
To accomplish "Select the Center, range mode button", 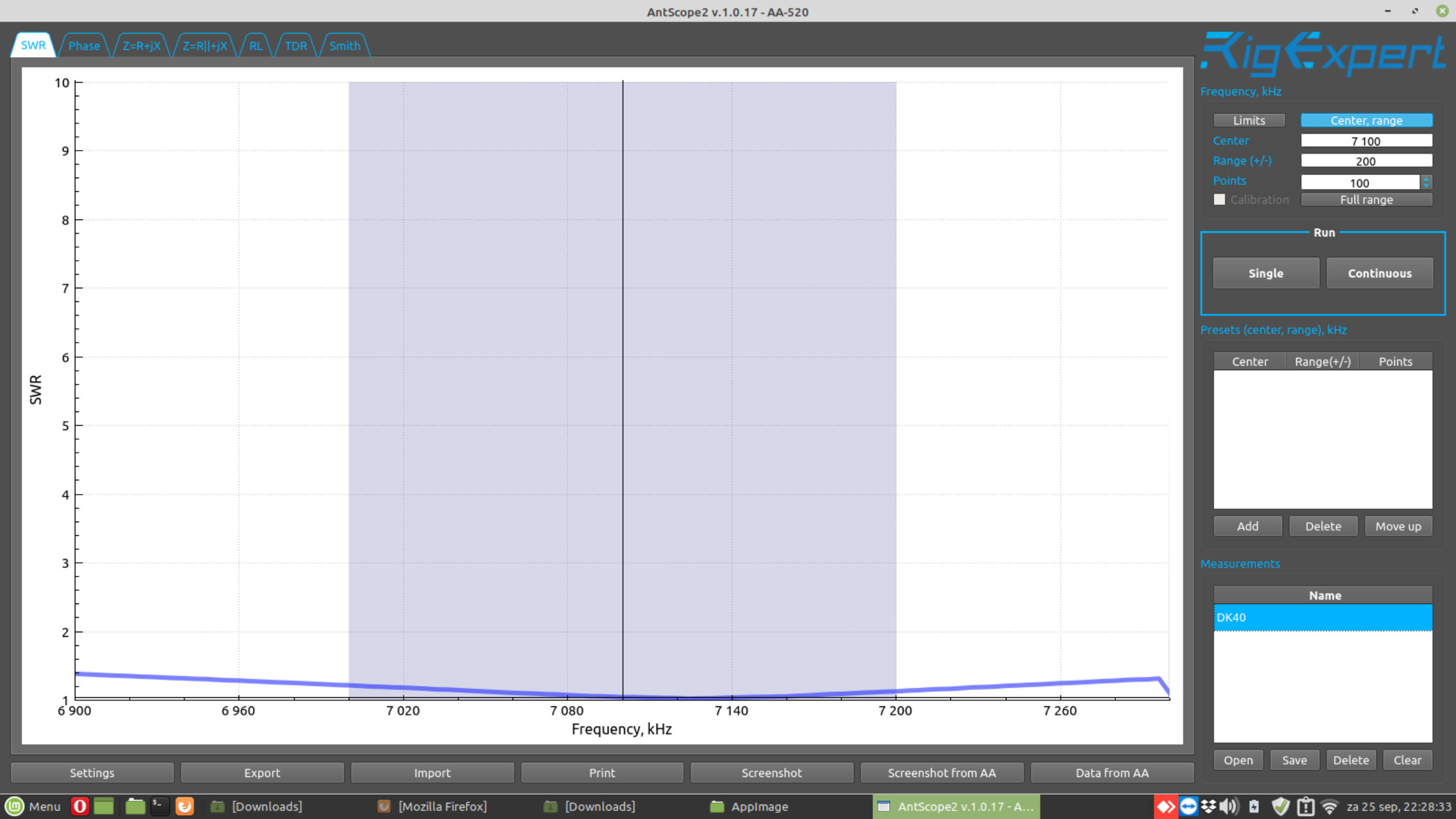I will (x=1366, y=121).
